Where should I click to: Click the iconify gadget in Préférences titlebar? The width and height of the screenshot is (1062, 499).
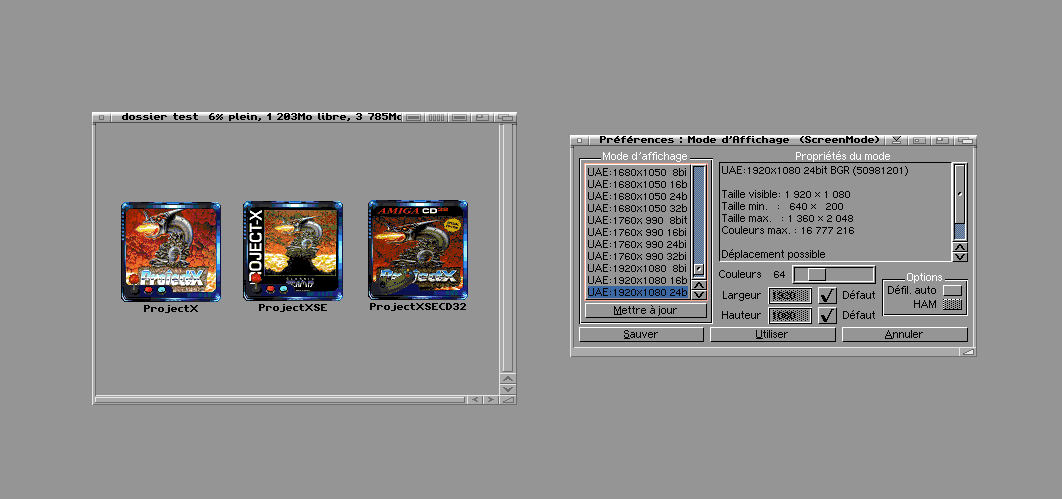(x=896, y=140)
